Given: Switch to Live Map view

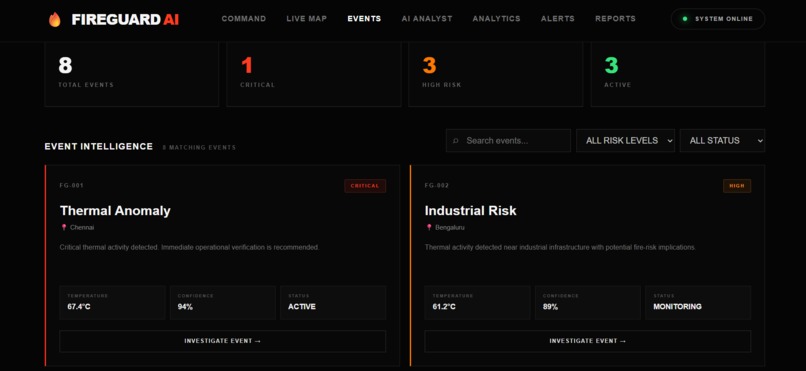Looking at the screenshot, I should (307, 18).
